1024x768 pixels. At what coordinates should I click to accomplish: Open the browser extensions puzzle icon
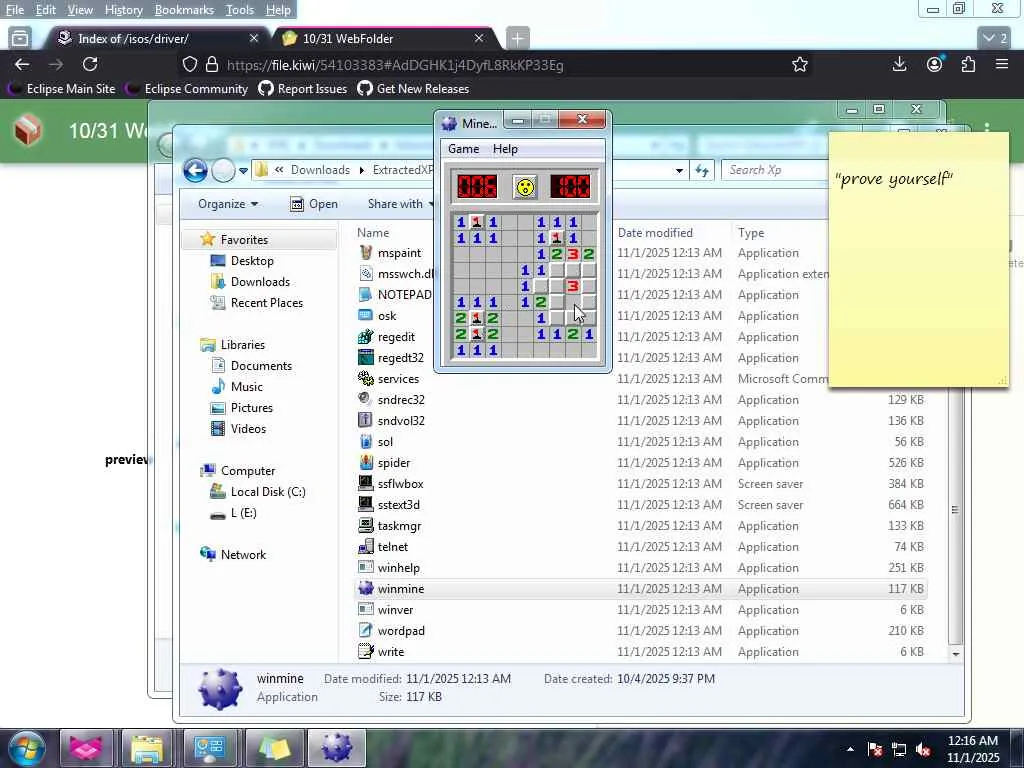coord(968,64)
